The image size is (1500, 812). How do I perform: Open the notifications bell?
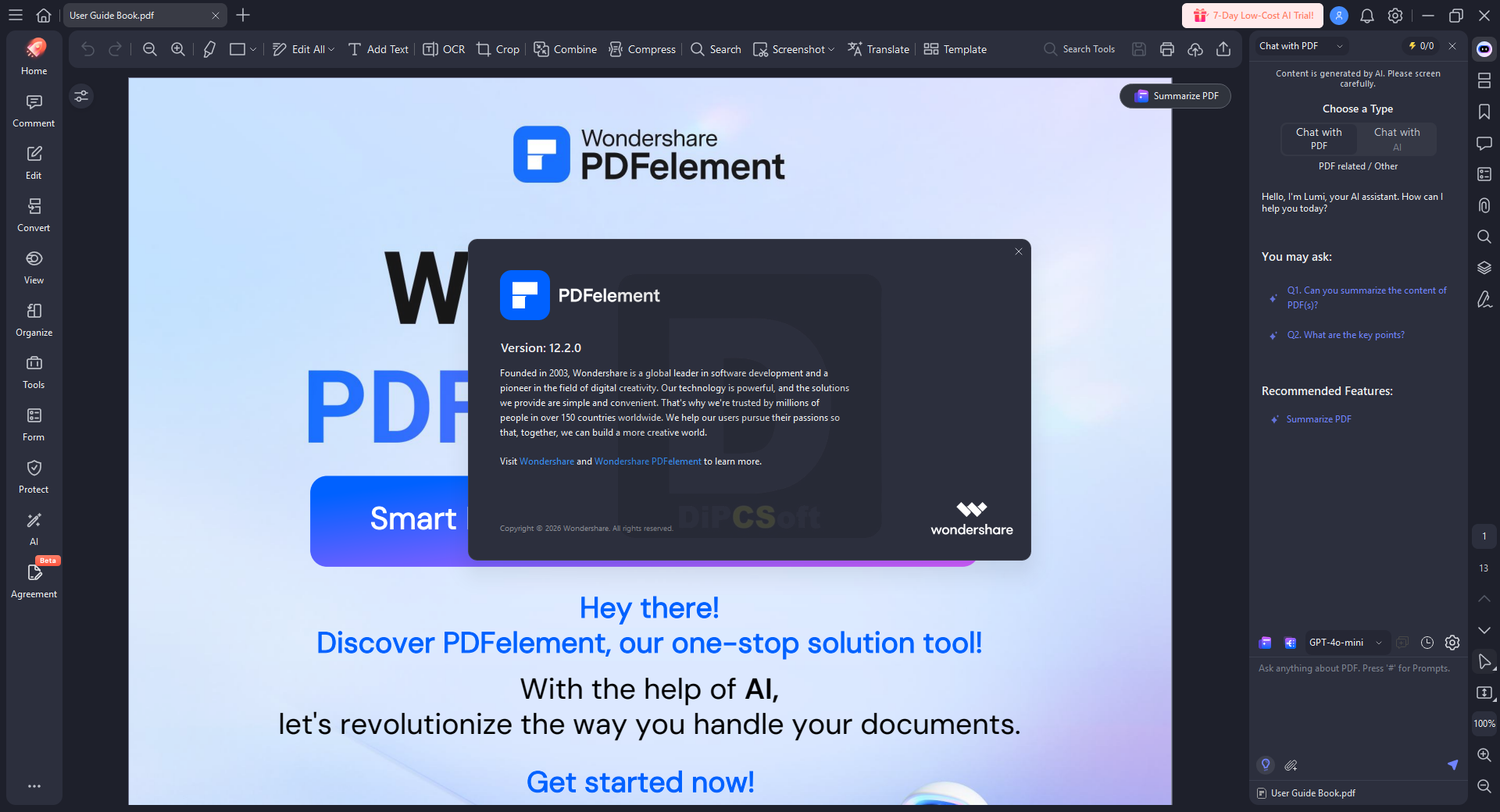(x=1367, y=16)
